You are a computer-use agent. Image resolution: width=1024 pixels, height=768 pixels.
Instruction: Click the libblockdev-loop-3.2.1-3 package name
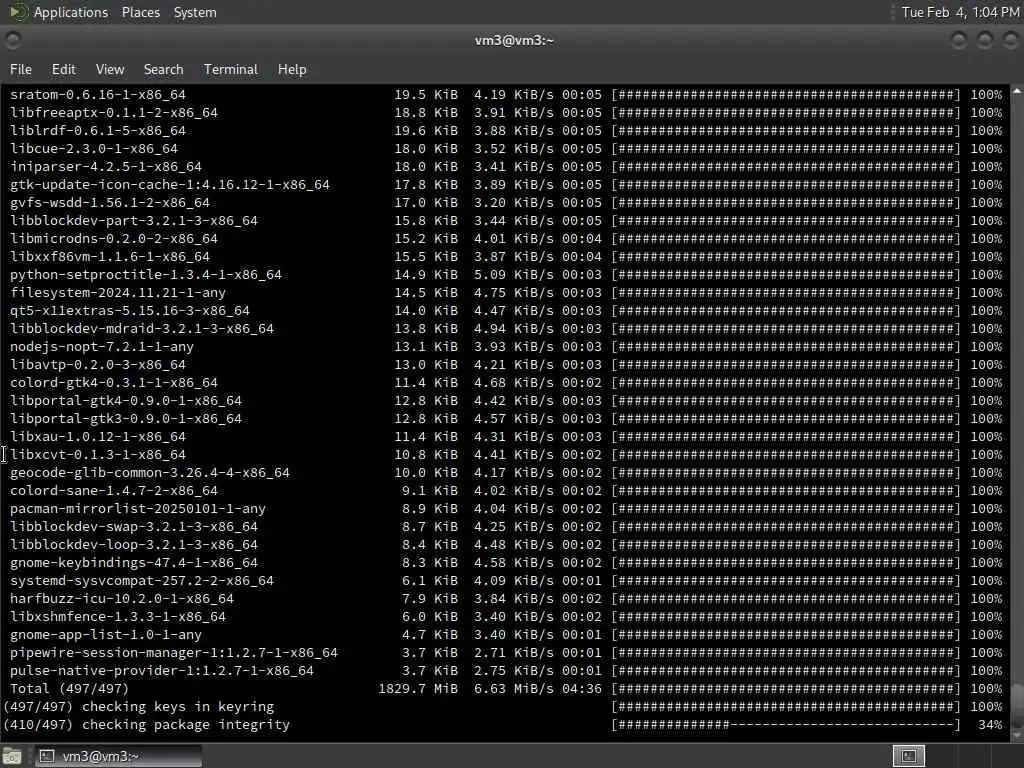tap(134, 545)
